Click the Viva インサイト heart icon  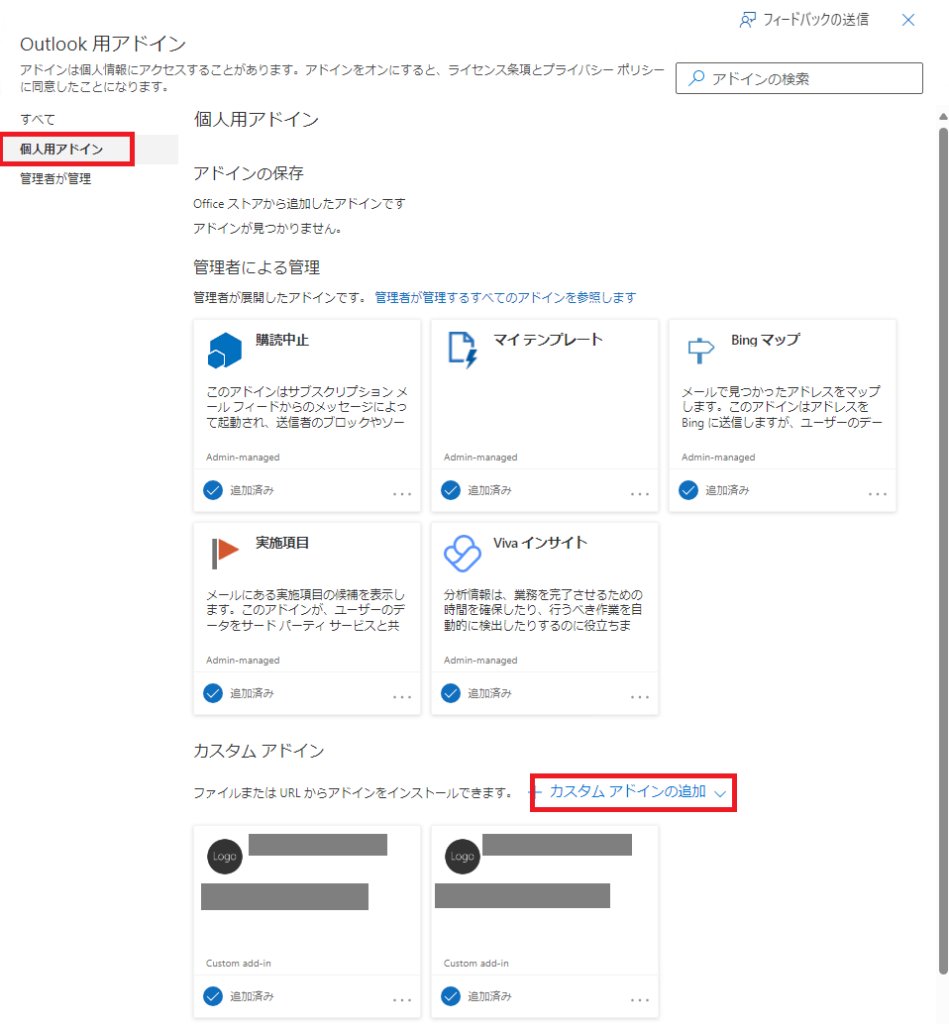point(462,552)
